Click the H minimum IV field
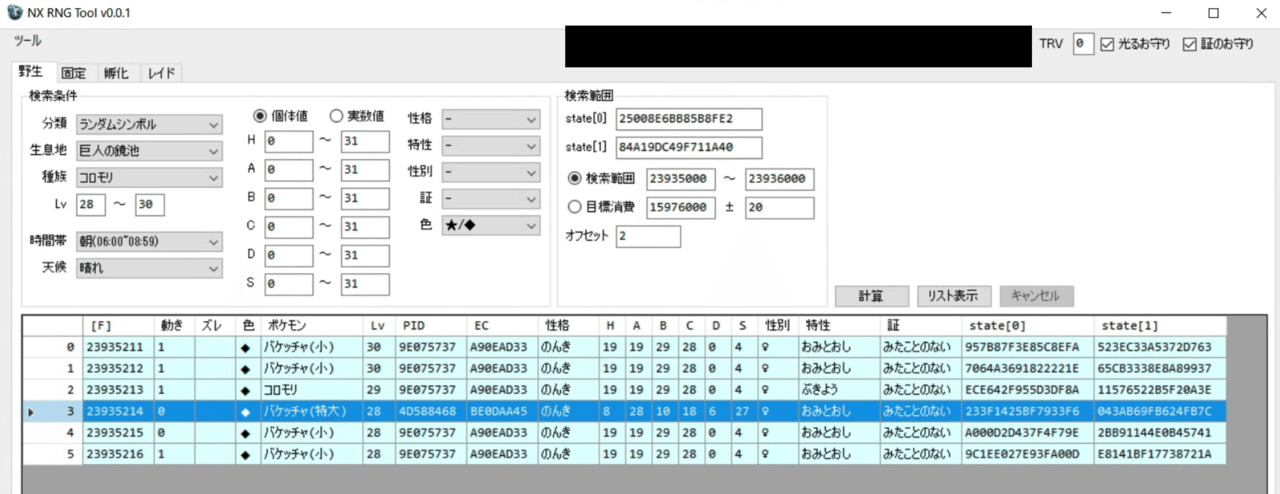Image resolution: width=1280 pixels, height=494 pixels. coord(289,142)
